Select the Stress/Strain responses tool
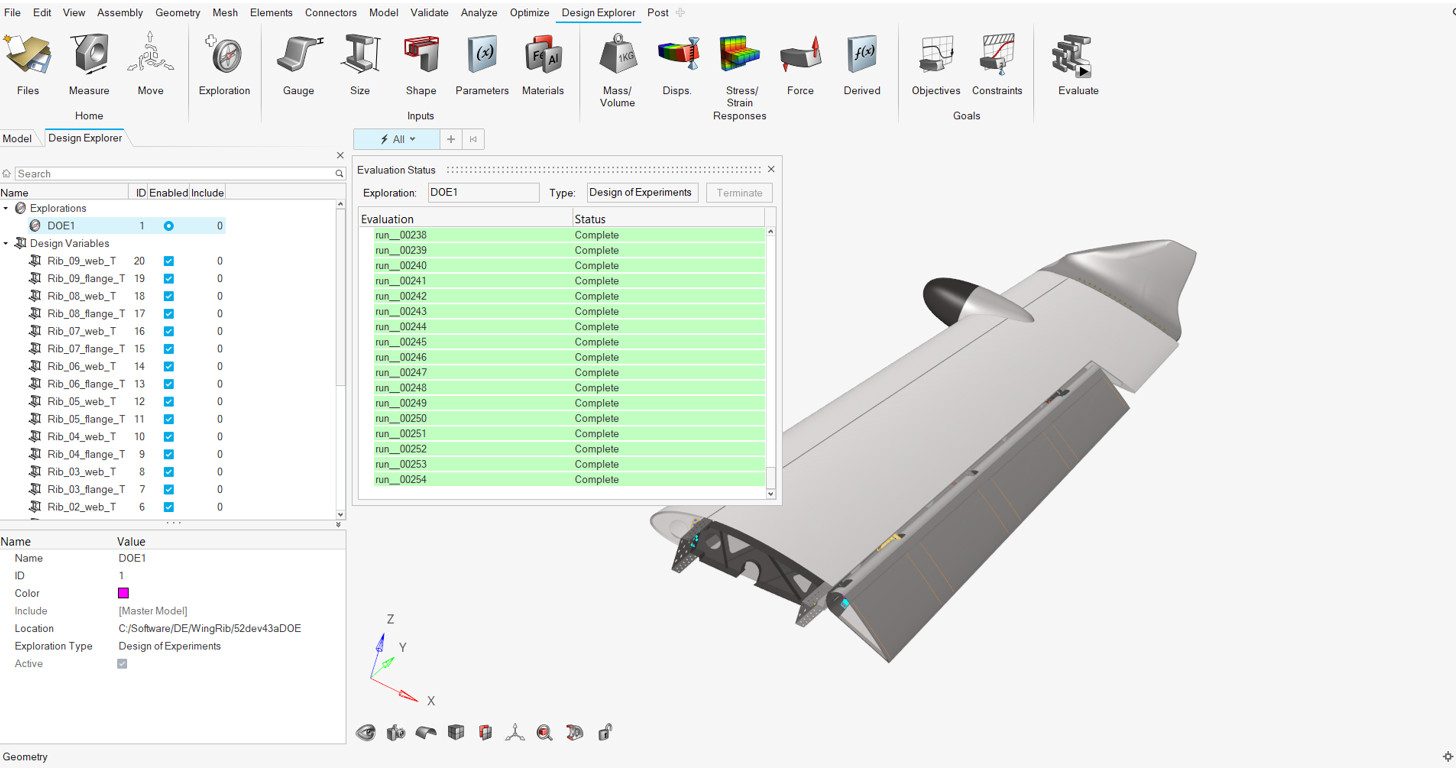Viewport: 1456px width, 769px height. (739, 62)
